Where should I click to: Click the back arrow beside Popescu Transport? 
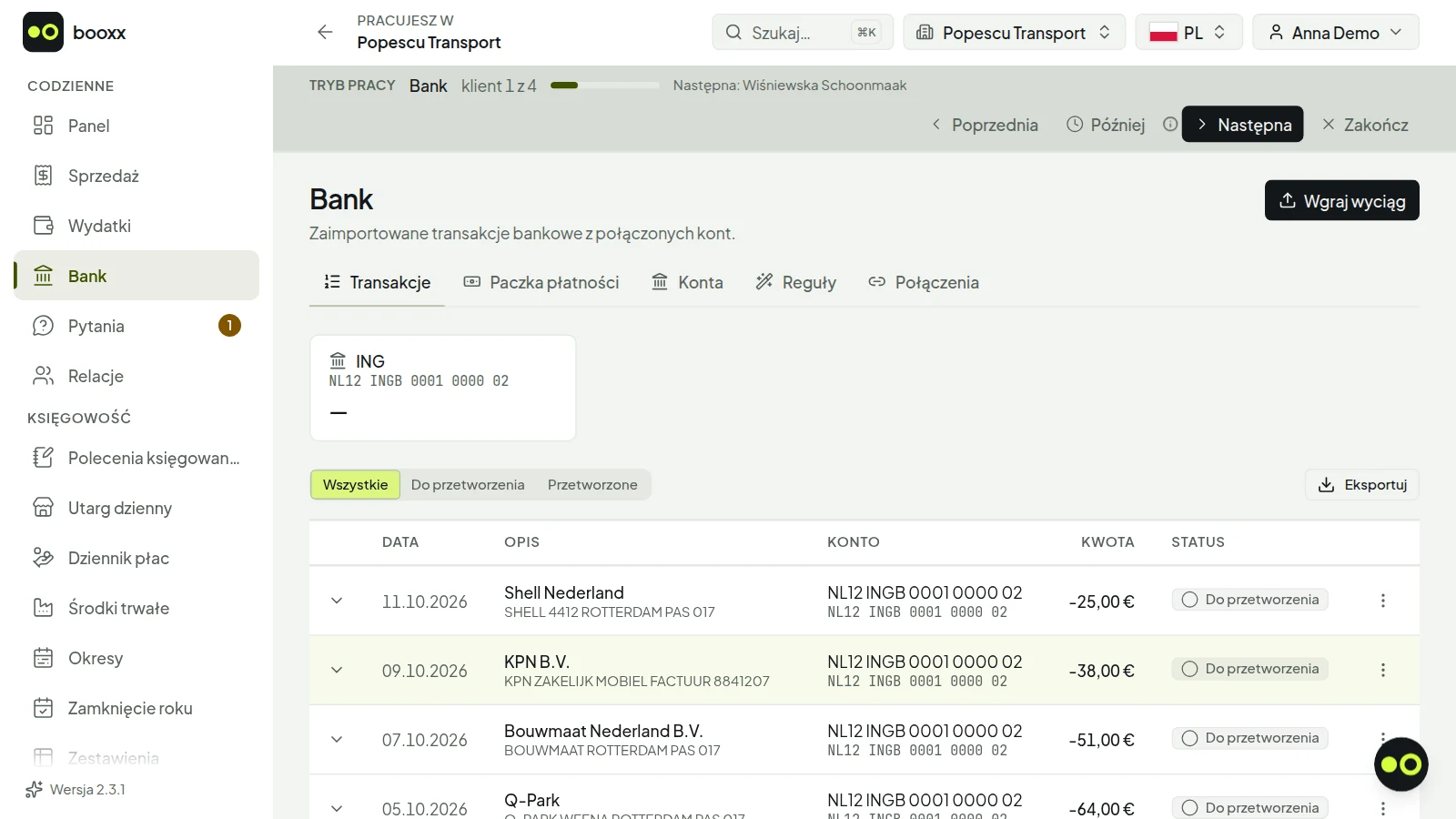325,32
